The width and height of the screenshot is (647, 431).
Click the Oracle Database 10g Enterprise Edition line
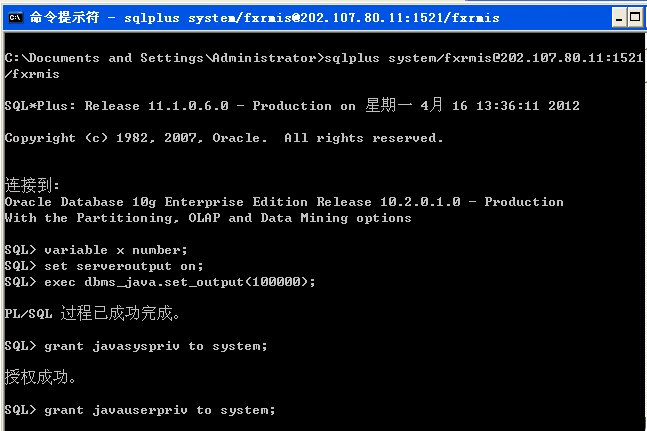click(x=284, y=202)
